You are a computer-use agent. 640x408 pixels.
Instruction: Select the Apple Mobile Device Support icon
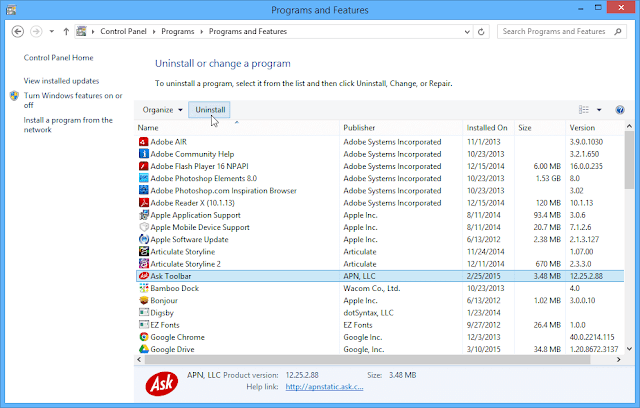144,227
